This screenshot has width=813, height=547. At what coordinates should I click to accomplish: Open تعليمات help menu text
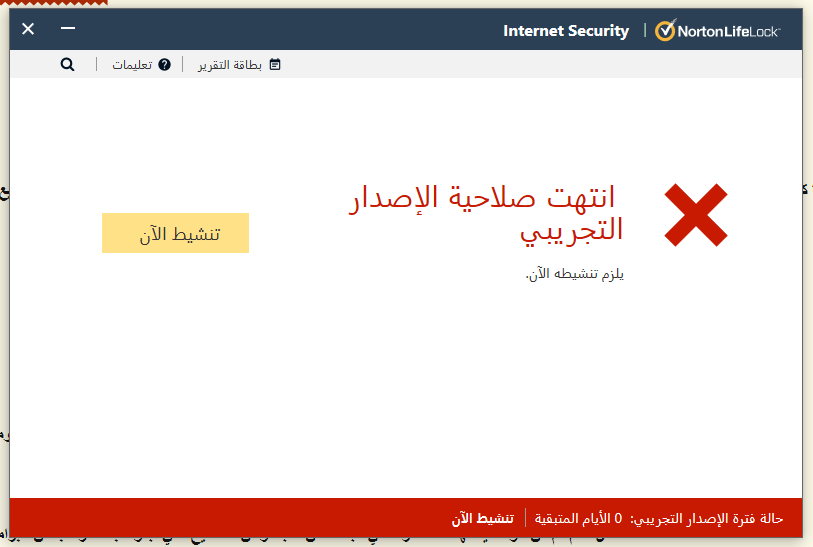(132, 65)
